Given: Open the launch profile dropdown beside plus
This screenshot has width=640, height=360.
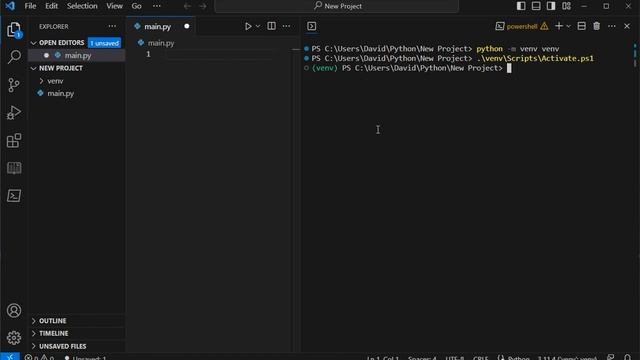Looking at the screenshot, I should [x=569, y=26].
